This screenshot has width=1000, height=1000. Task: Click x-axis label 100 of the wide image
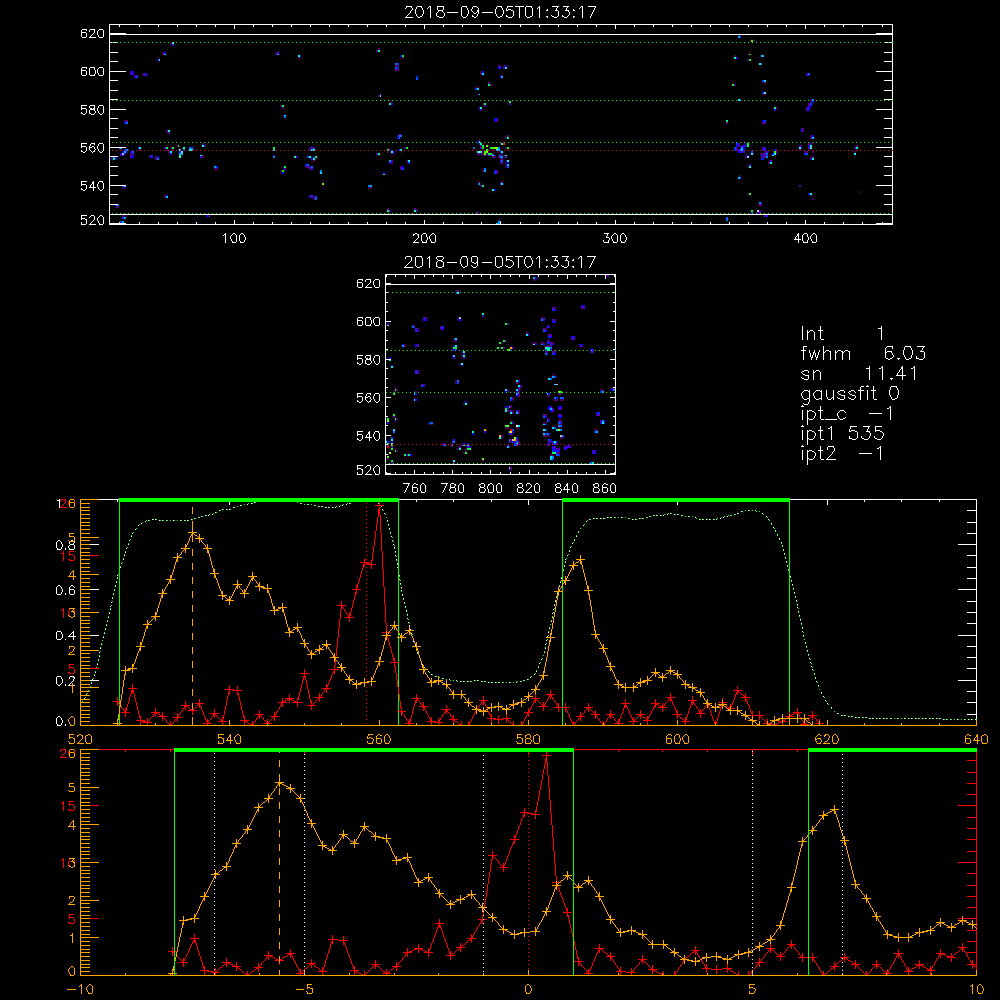234,239
